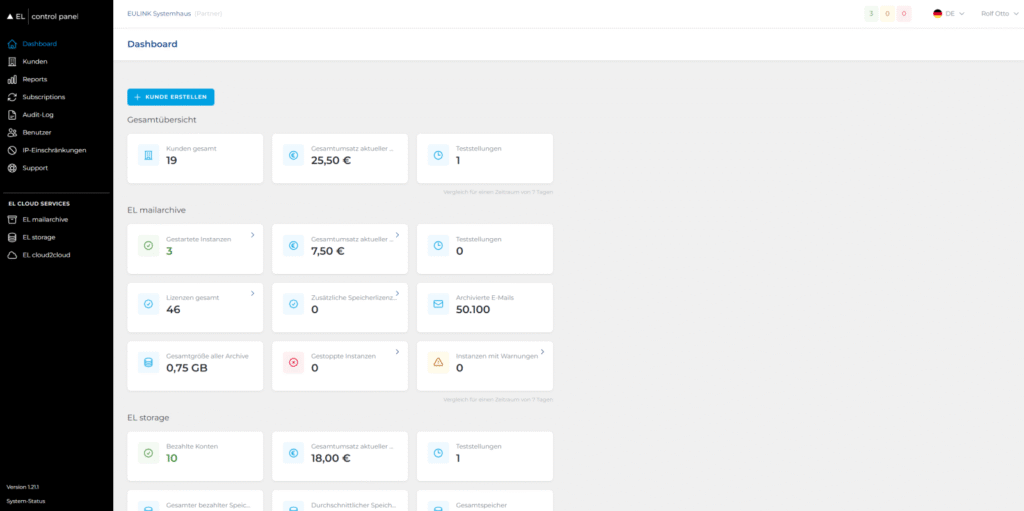
Task: Click the Audit-Log document icon
Action: (x=12, y=114)
